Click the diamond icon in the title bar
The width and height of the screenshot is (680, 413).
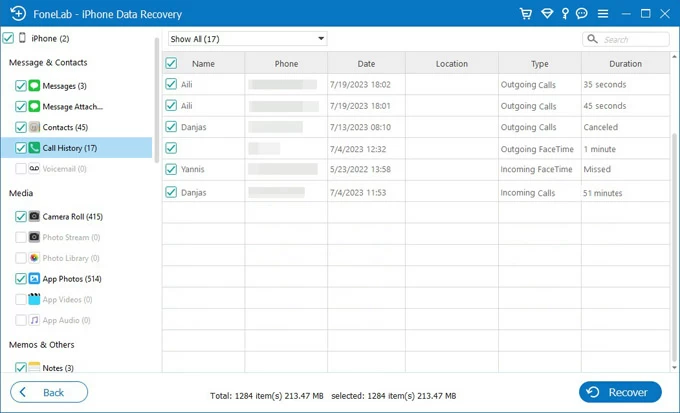coord(547,14)
